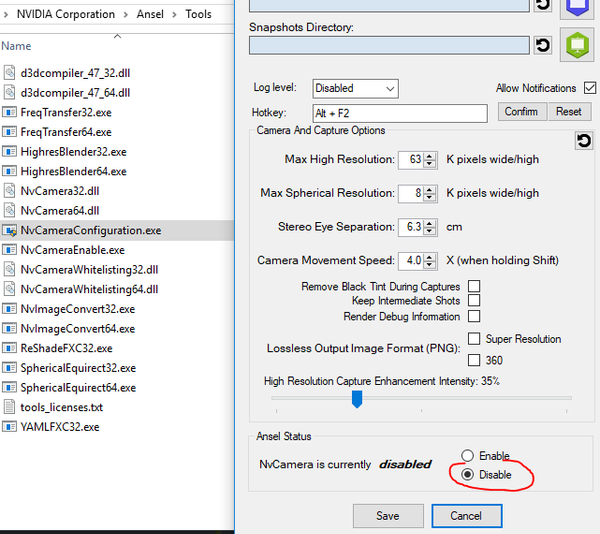Expand the Ansel breadcrumb chevron in address bar
Image resolution: width=600 pixels, height=534 pixels.
click(x=173, y=15)
